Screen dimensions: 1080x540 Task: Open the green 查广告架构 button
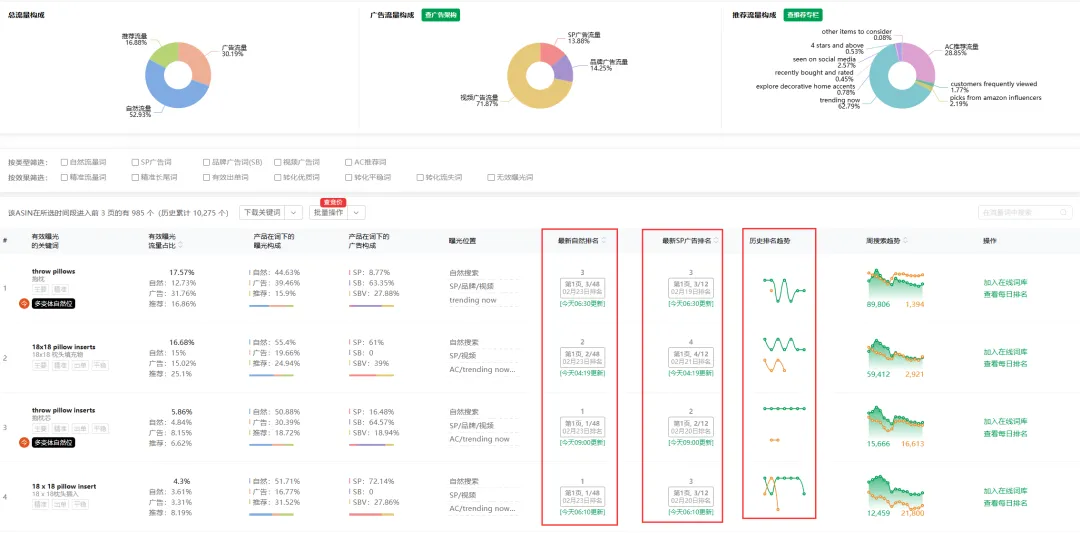[441, 14]
